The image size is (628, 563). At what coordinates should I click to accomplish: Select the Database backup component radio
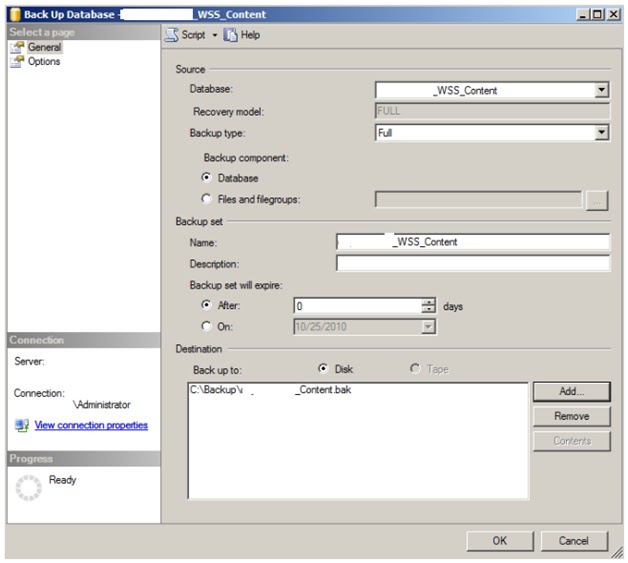pyautogui.click(x=206, y=177)
